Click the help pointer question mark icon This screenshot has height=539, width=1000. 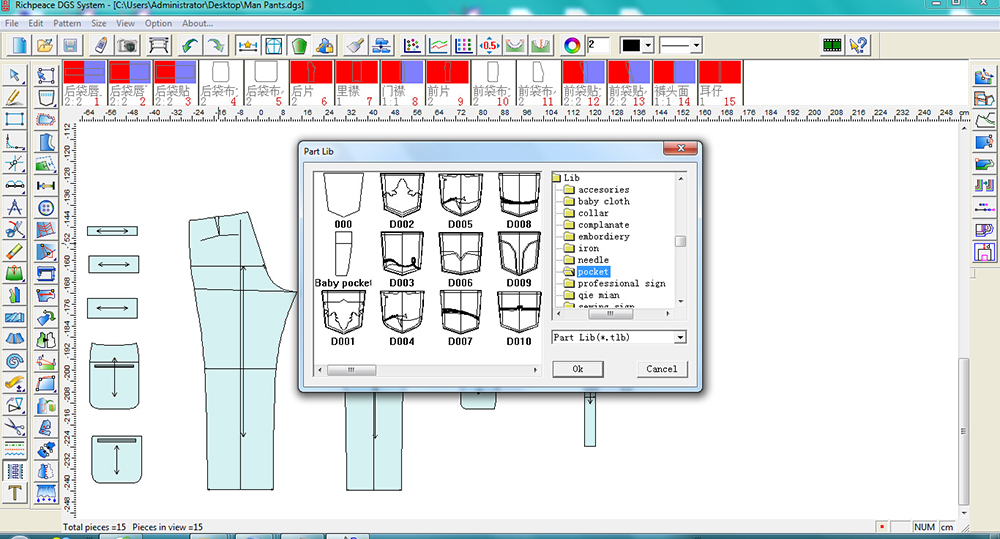[858, 45]
